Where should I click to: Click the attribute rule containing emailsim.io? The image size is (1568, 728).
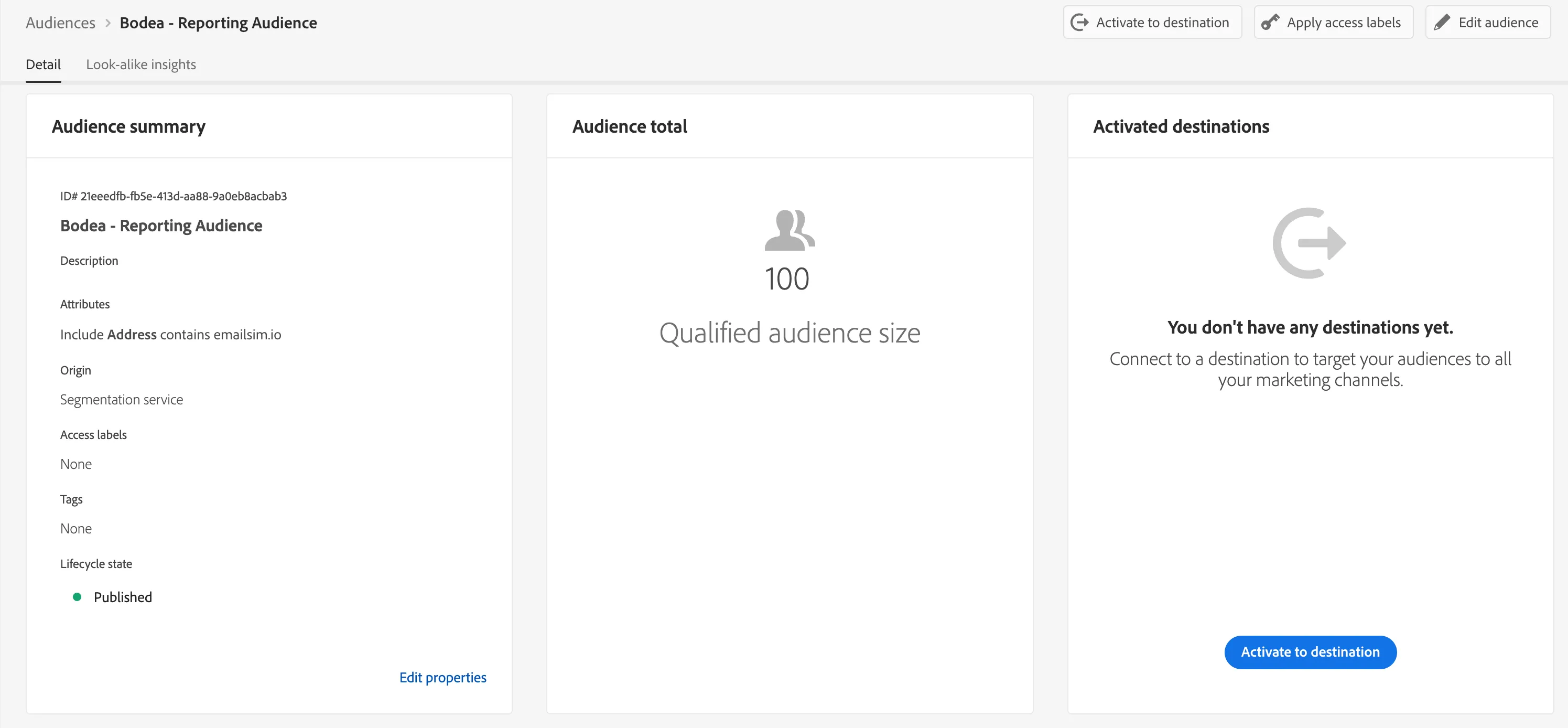point(170,335)
